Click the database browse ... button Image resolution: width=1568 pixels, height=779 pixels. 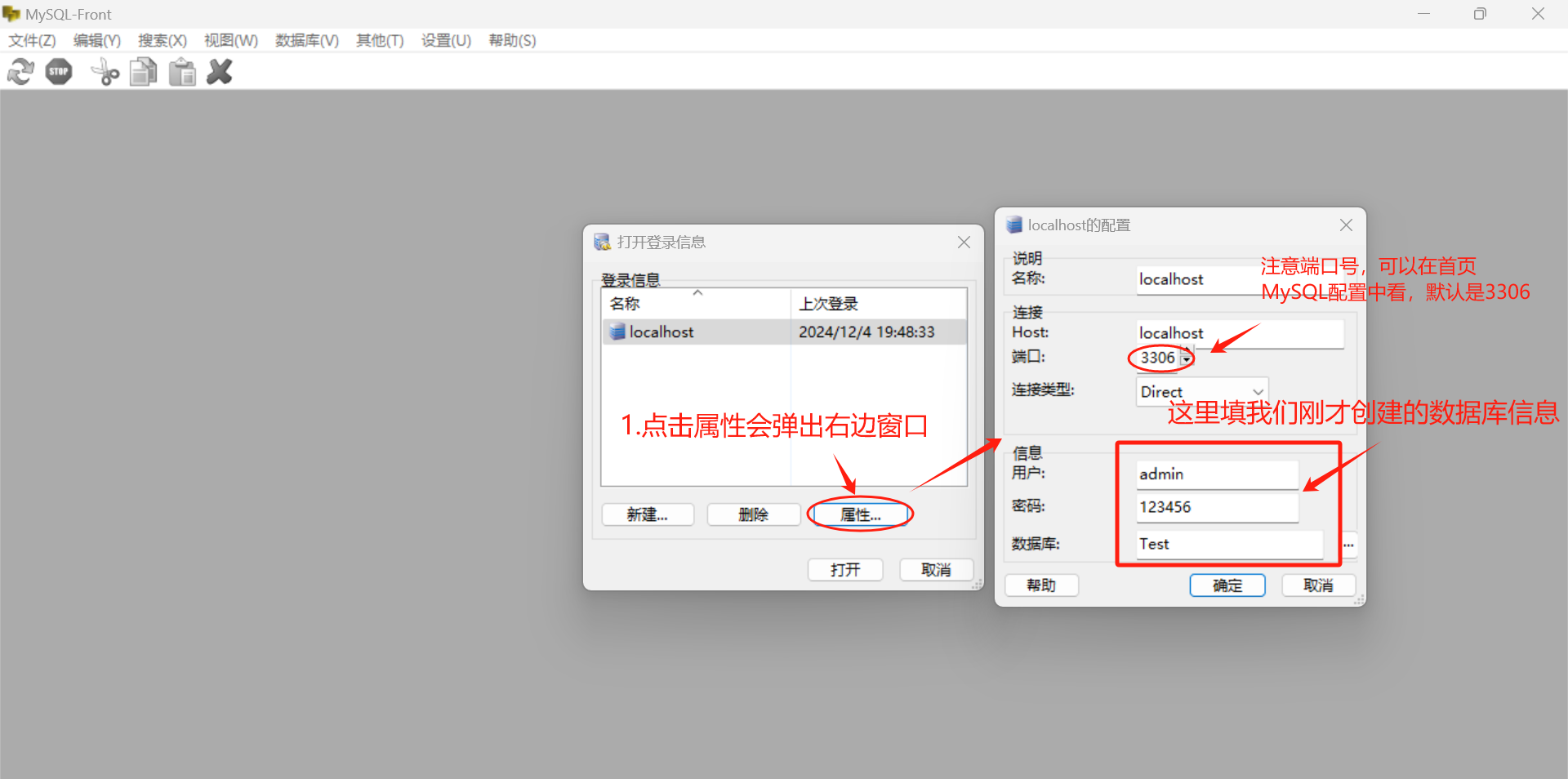tap(1348, 545)
